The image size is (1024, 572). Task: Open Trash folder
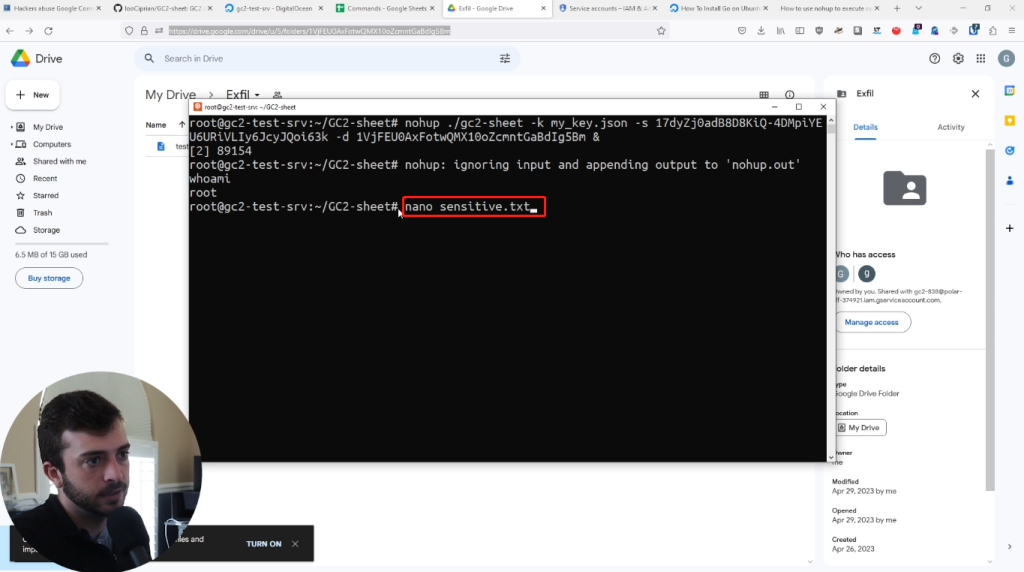tap(42, 213)
